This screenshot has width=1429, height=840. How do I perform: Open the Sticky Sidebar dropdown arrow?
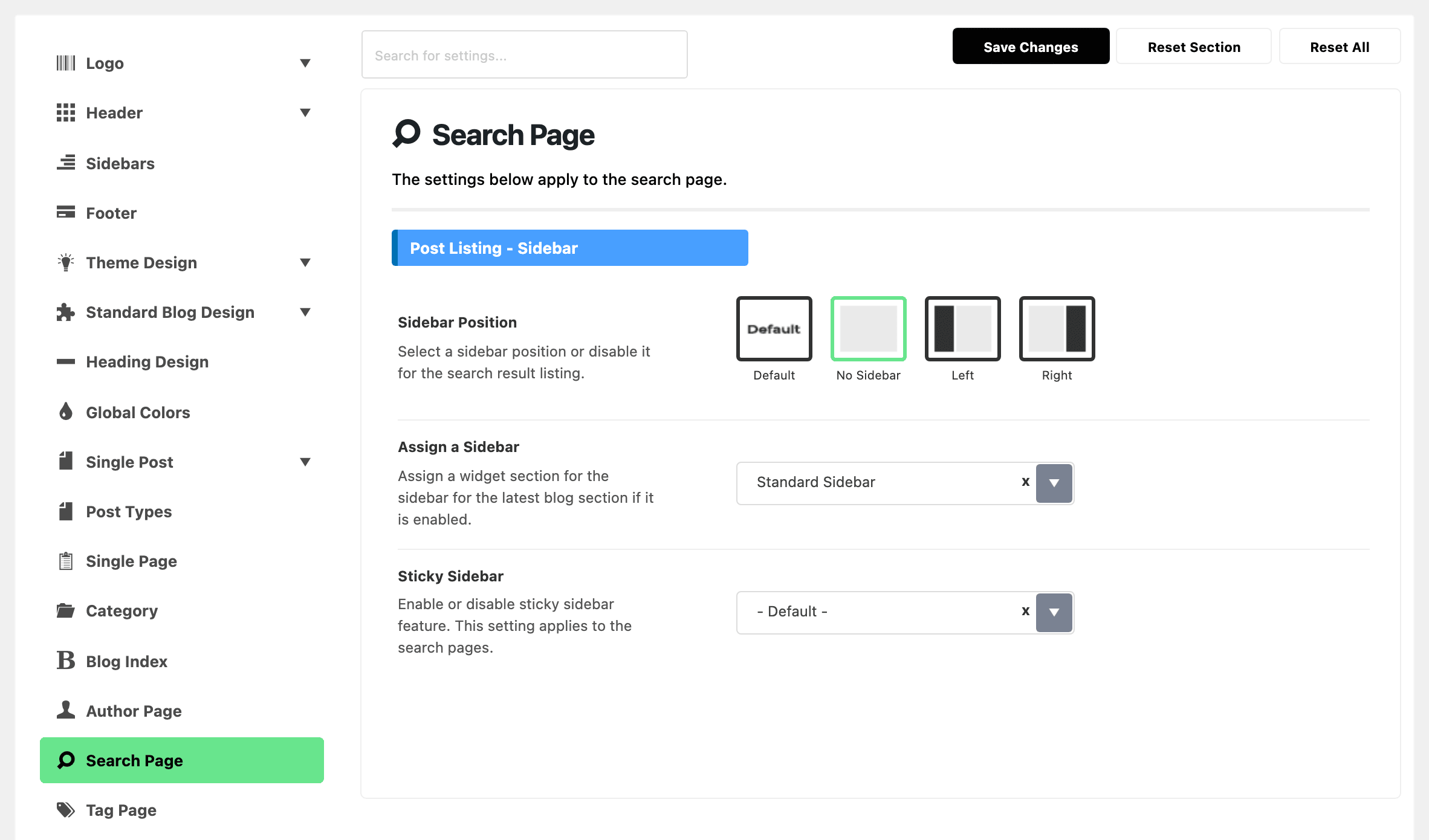pos(1054,612)
